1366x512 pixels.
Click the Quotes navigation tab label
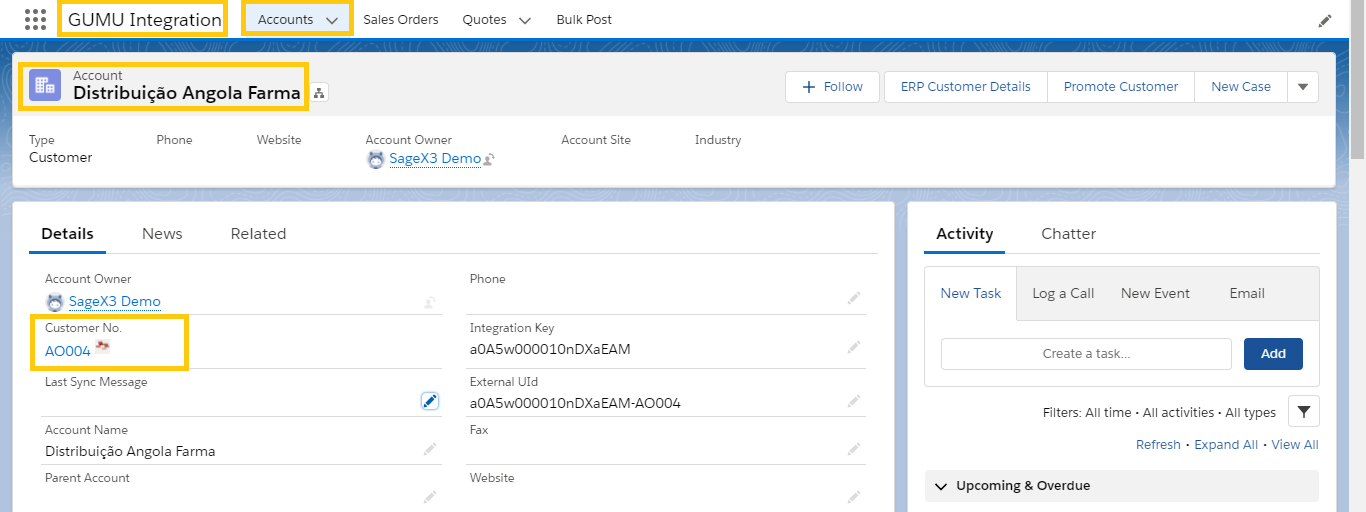(484, 19)
